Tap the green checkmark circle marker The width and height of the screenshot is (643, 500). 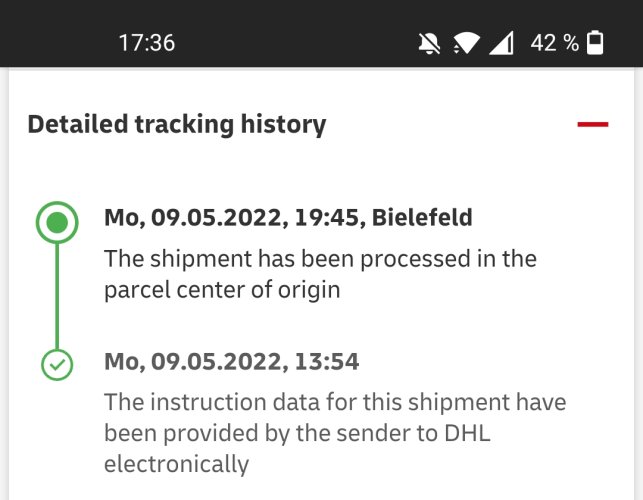point(57,364)
